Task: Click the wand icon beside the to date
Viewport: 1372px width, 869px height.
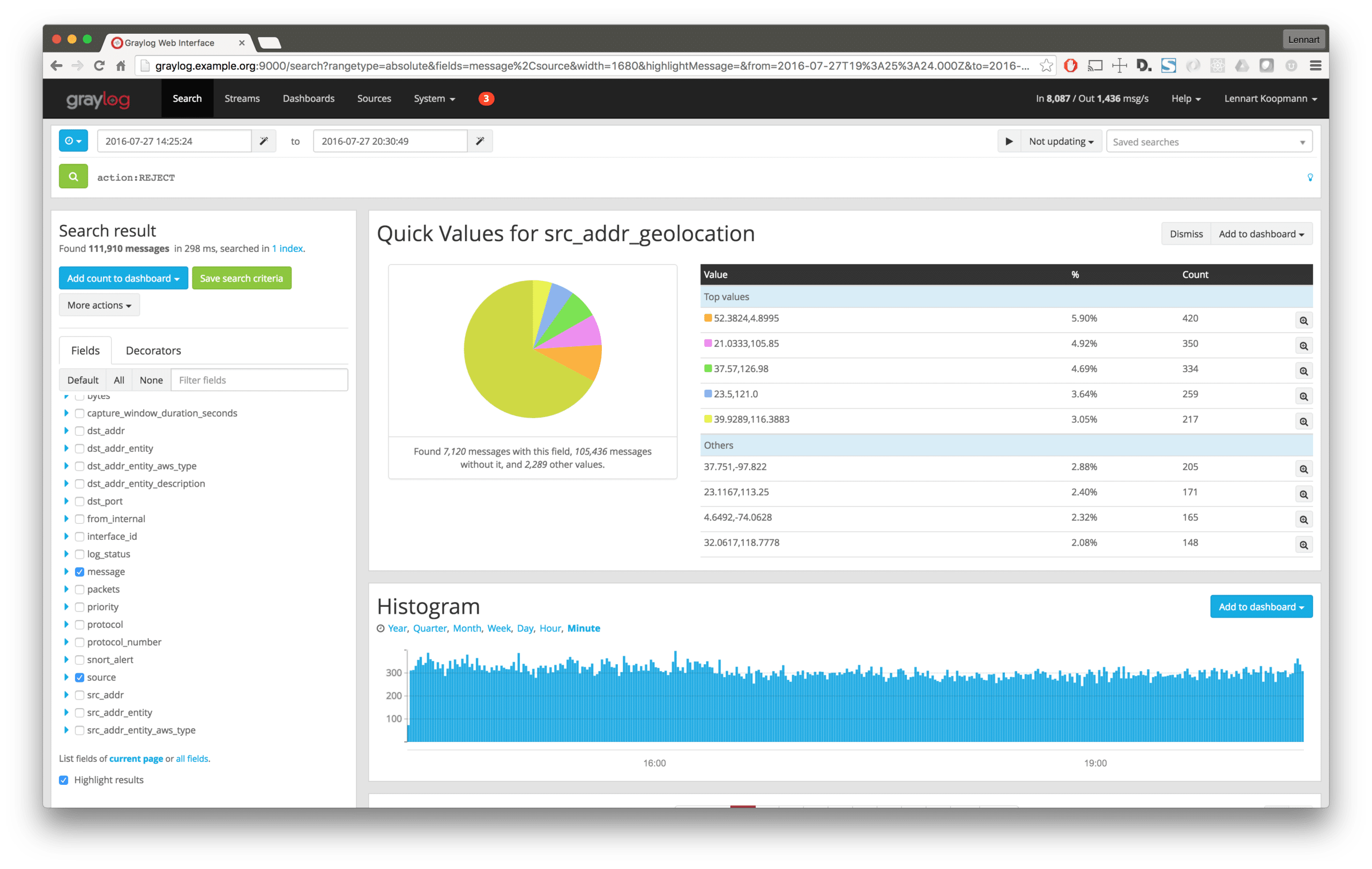Action: click(x=480, y=141)
